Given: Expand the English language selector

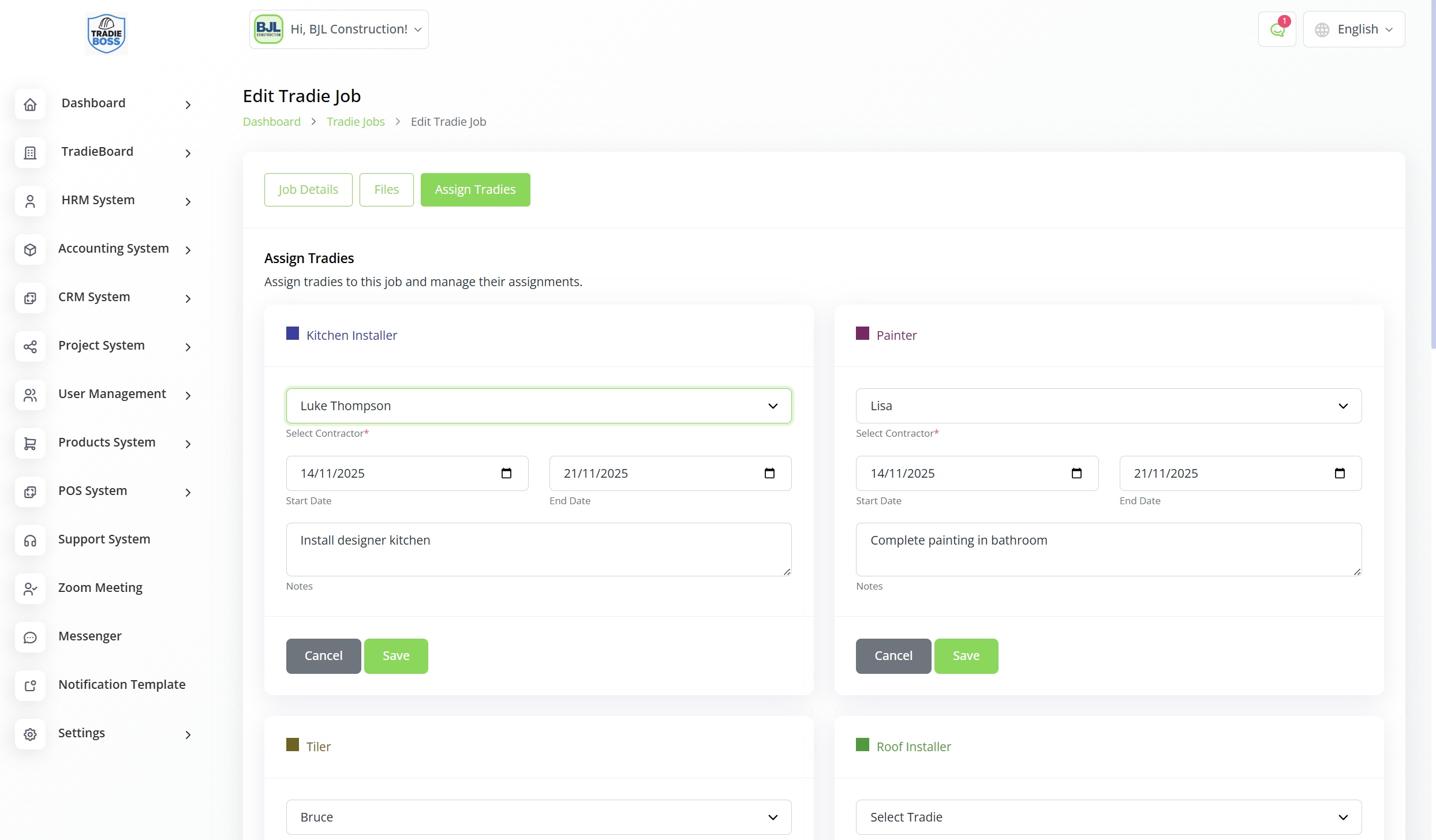Looking at the screenshot, I should tap(1353, 29).
